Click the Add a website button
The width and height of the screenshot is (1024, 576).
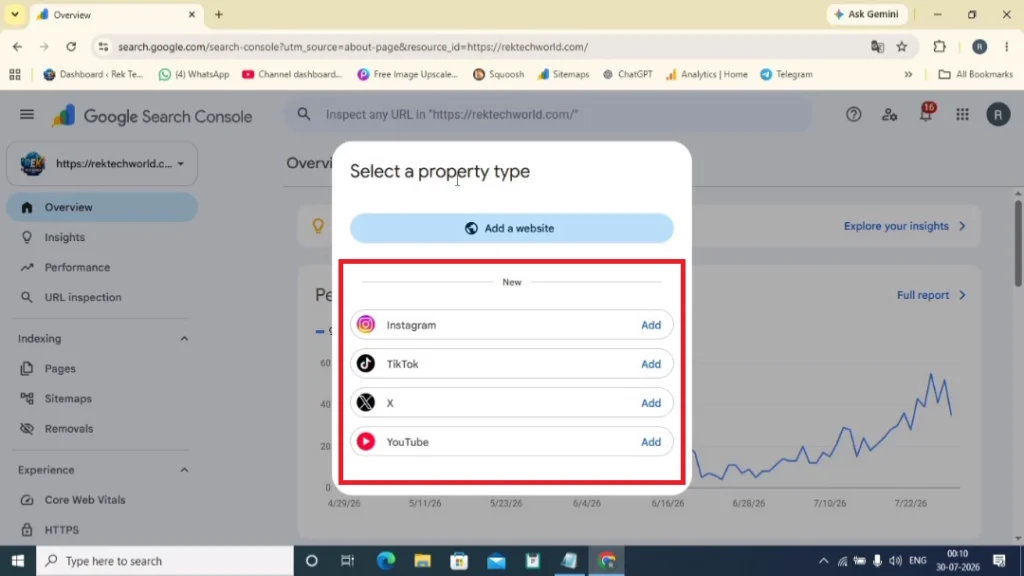511,229
